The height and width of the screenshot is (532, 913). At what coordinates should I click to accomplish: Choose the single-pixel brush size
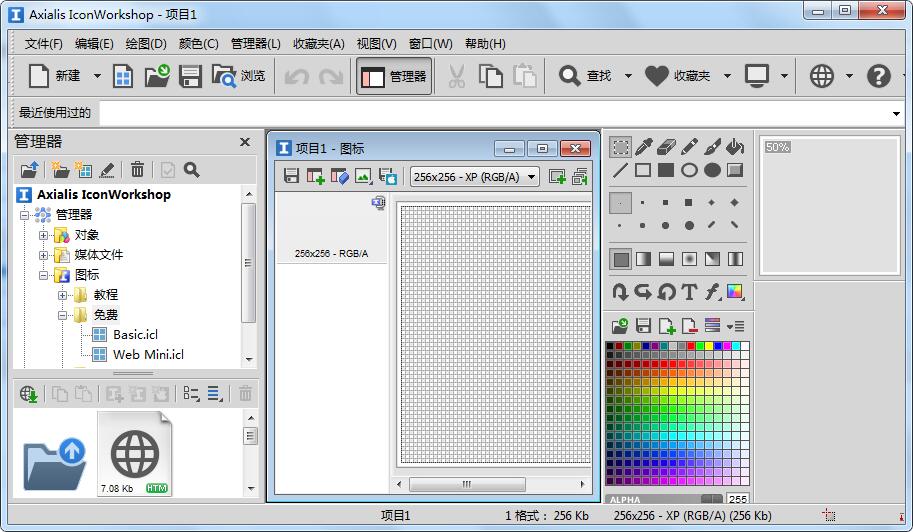(x=621, y=203)
